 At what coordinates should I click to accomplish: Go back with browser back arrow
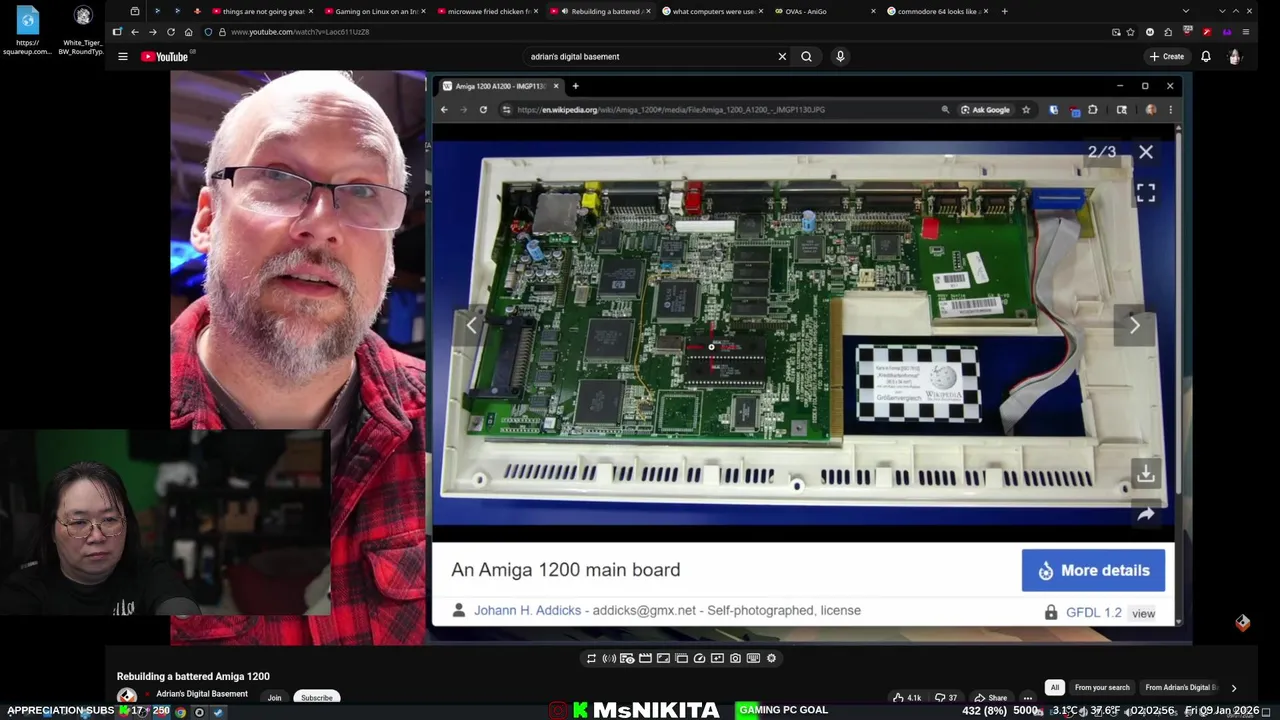click(x=135, y=32)
